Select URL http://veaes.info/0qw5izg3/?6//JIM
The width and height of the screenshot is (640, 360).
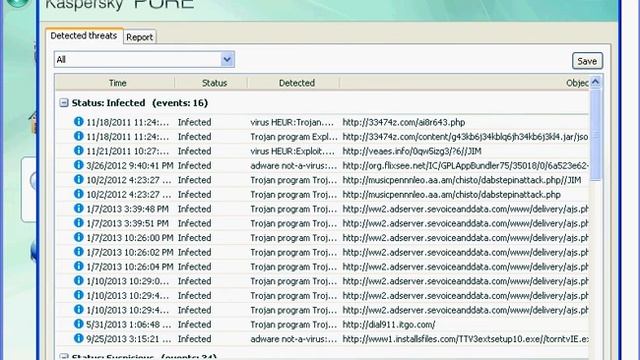point(412,151)
